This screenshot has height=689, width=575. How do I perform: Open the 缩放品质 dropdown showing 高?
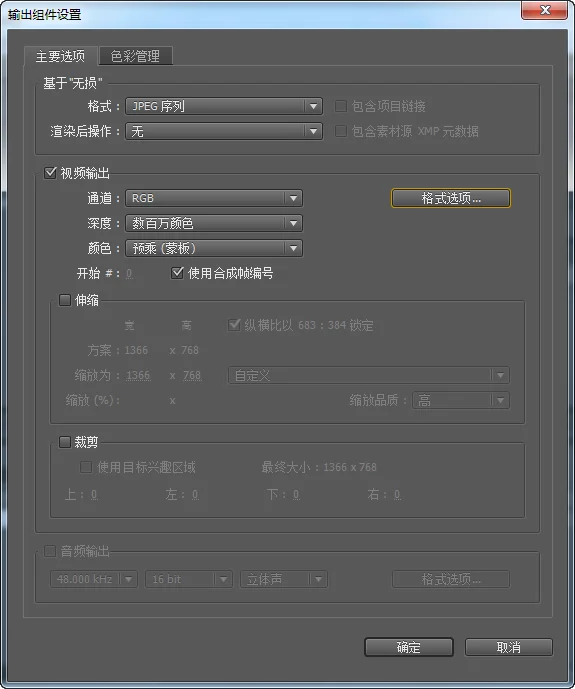(x=461, y=400)
